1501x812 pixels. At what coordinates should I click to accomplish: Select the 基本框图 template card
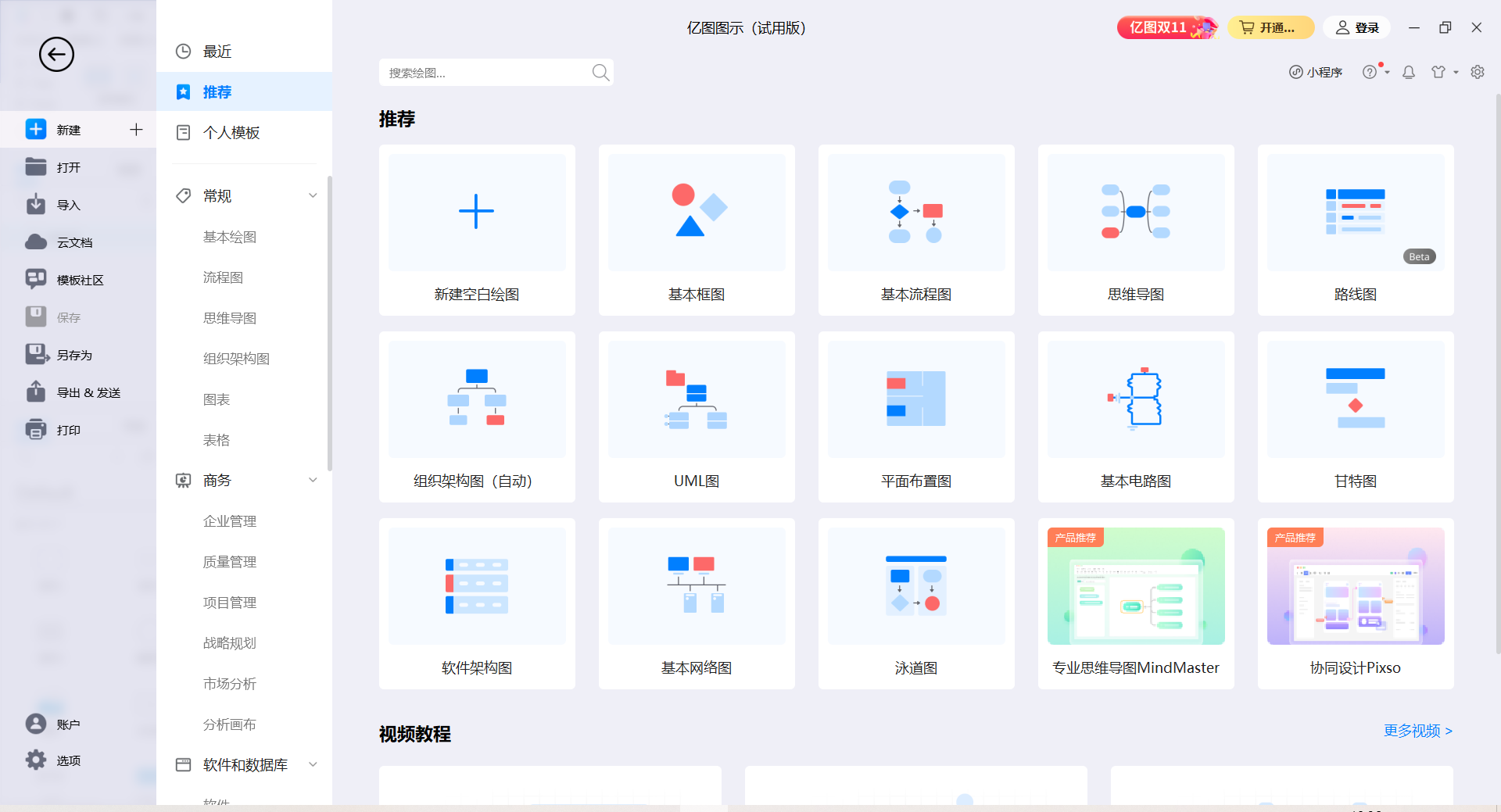click(x=697, y=230)
